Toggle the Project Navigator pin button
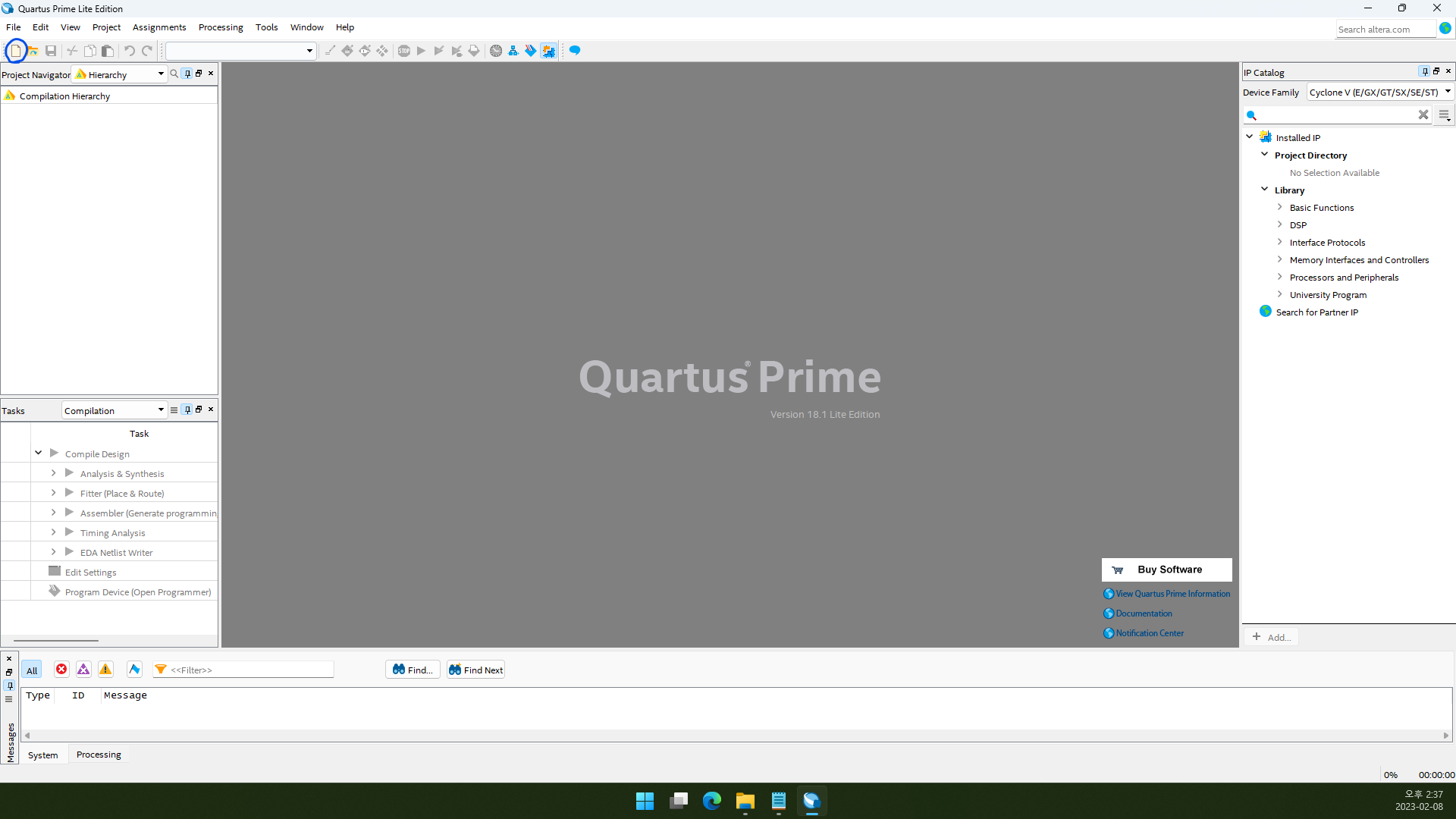This screenshot has height=819, width=1456. click(187, 74)
